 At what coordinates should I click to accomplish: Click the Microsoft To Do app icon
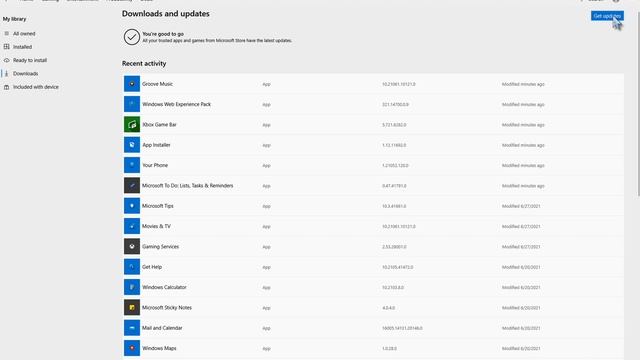point(132,185)
